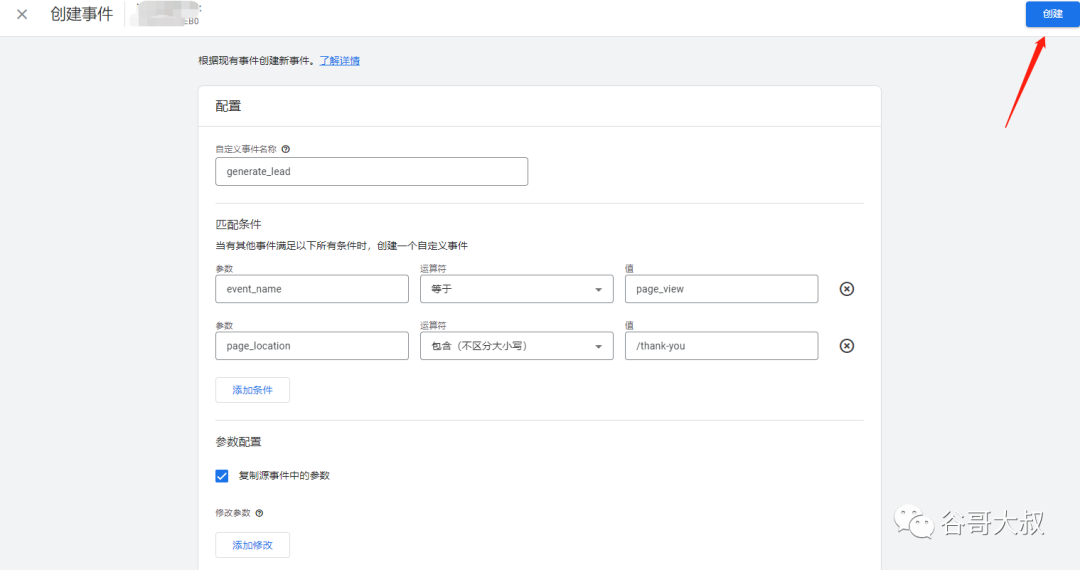
Task: Remove the event_name condition row
Action: [847, 289]
